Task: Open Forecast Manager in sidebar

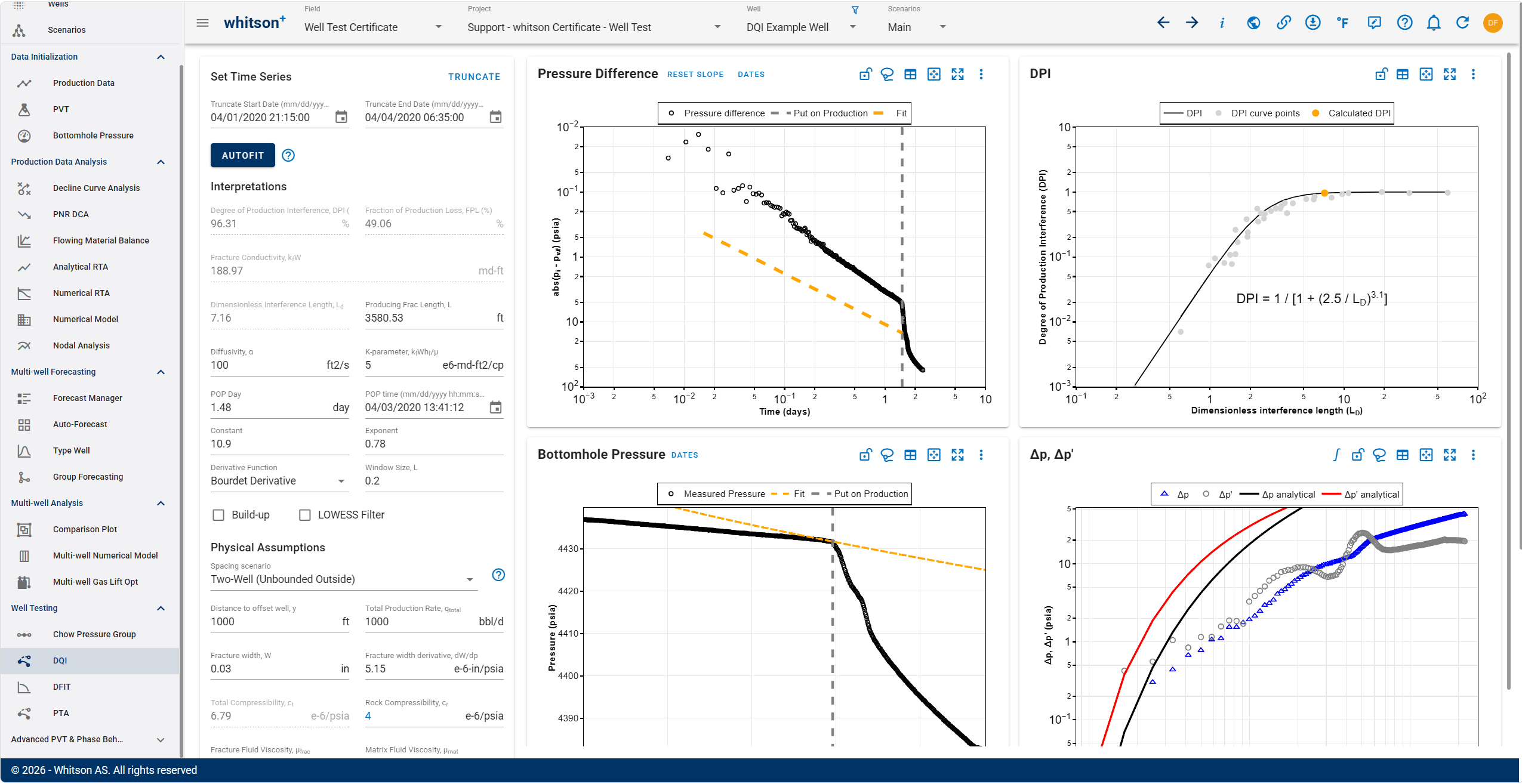Action: [90, 399]
